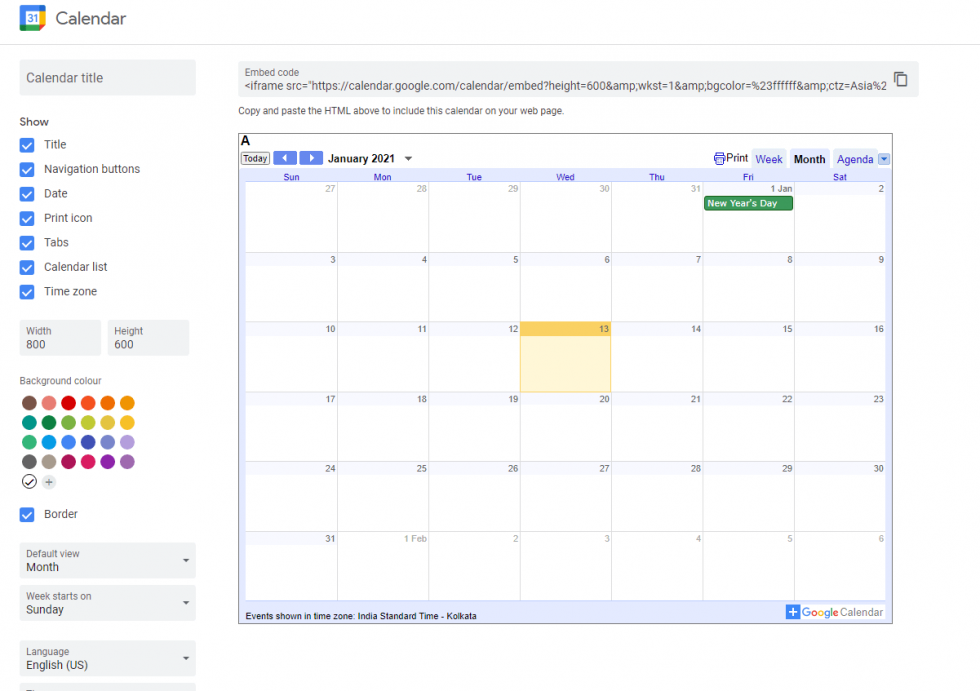Expand the January 2021 date picker arrow
This screenshot has height=691, width=980.
(408, 159)
